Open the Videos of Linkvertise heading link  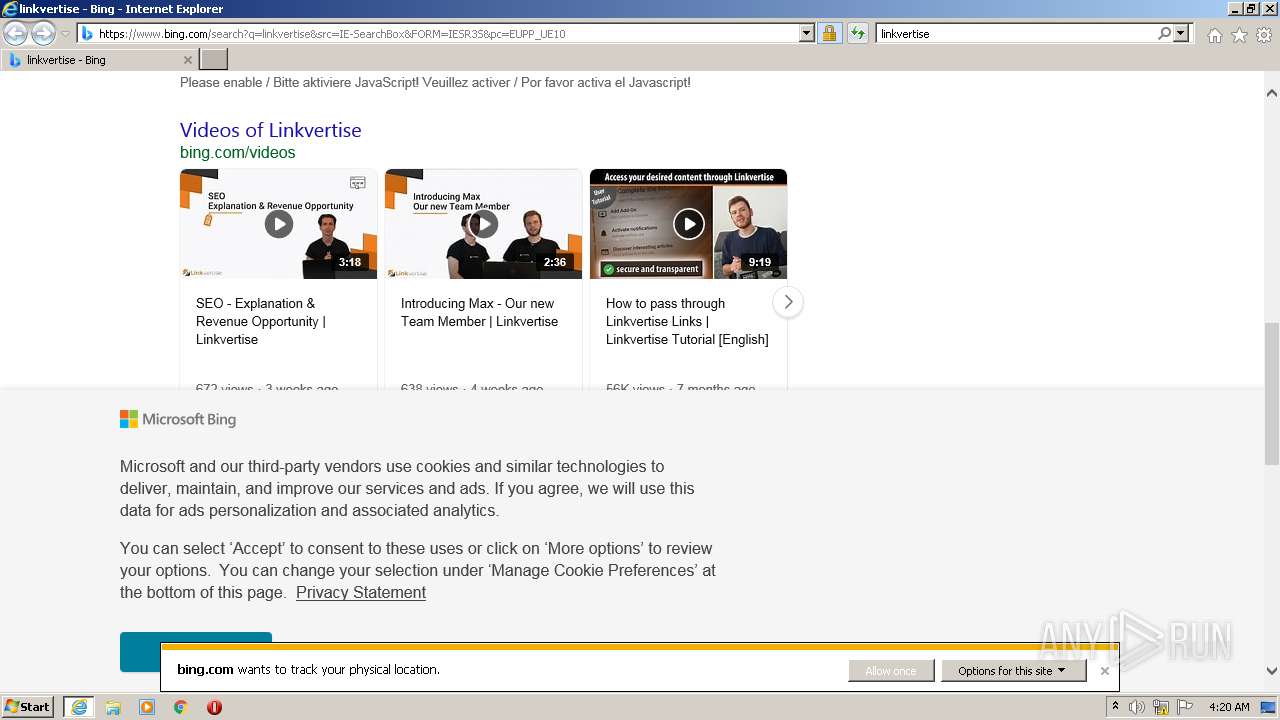[270, 130]
